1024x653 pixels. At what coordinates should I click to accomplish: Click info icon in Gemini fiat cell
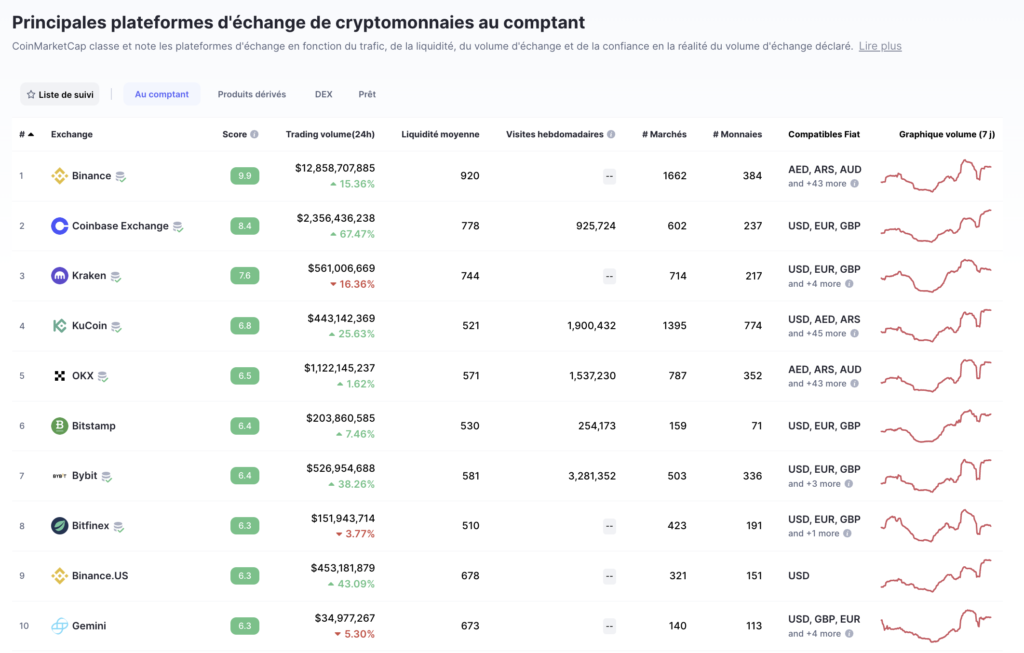[850, 633]
